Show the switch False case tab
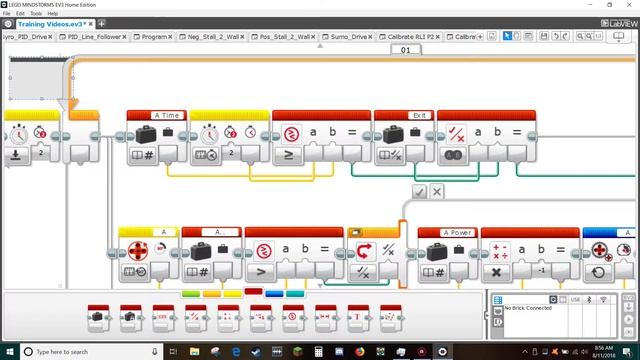 pyautogui.click(x=437, y=191)
